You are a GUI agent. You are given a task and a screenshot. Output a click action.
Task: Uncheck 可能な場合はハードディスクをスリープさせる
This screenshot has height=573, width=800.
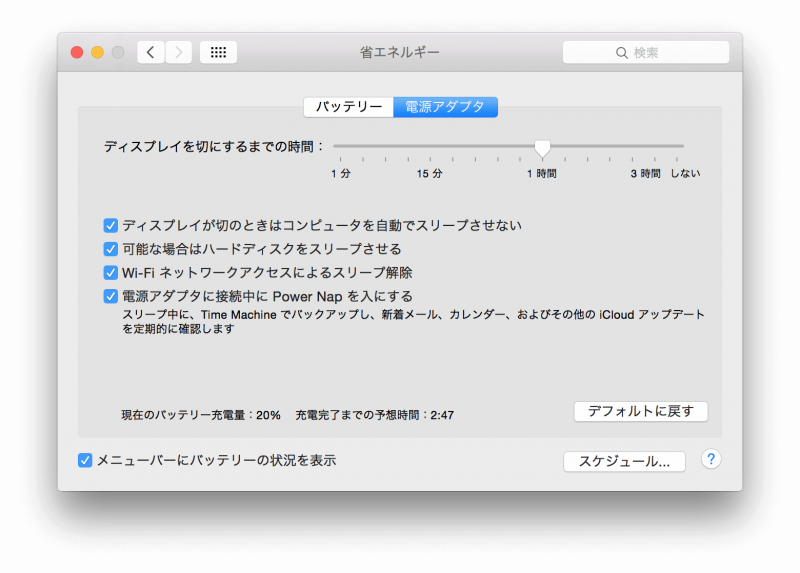click(x=111, y=249)
